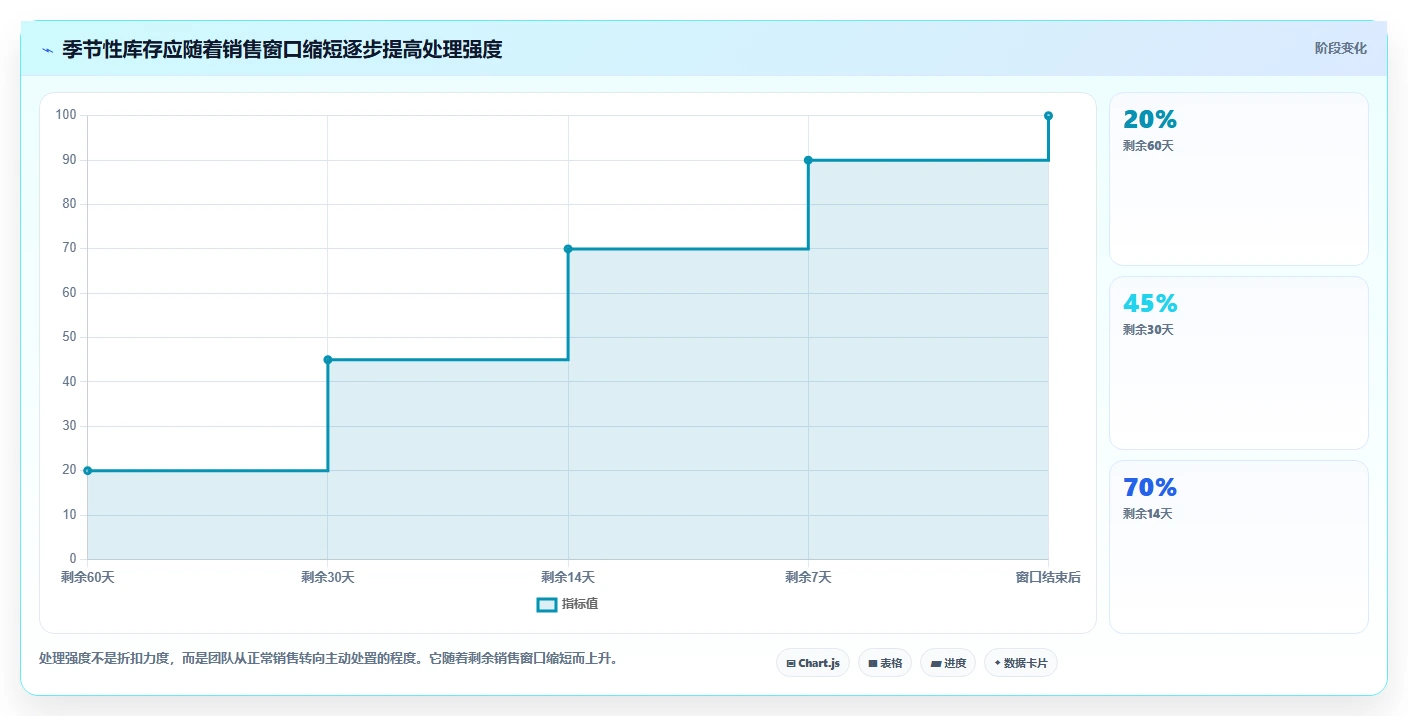This screenshot has height=716, width=1408.
Task: Open the 20% 剩余60天 stat card
Action: pos(1239,179)
